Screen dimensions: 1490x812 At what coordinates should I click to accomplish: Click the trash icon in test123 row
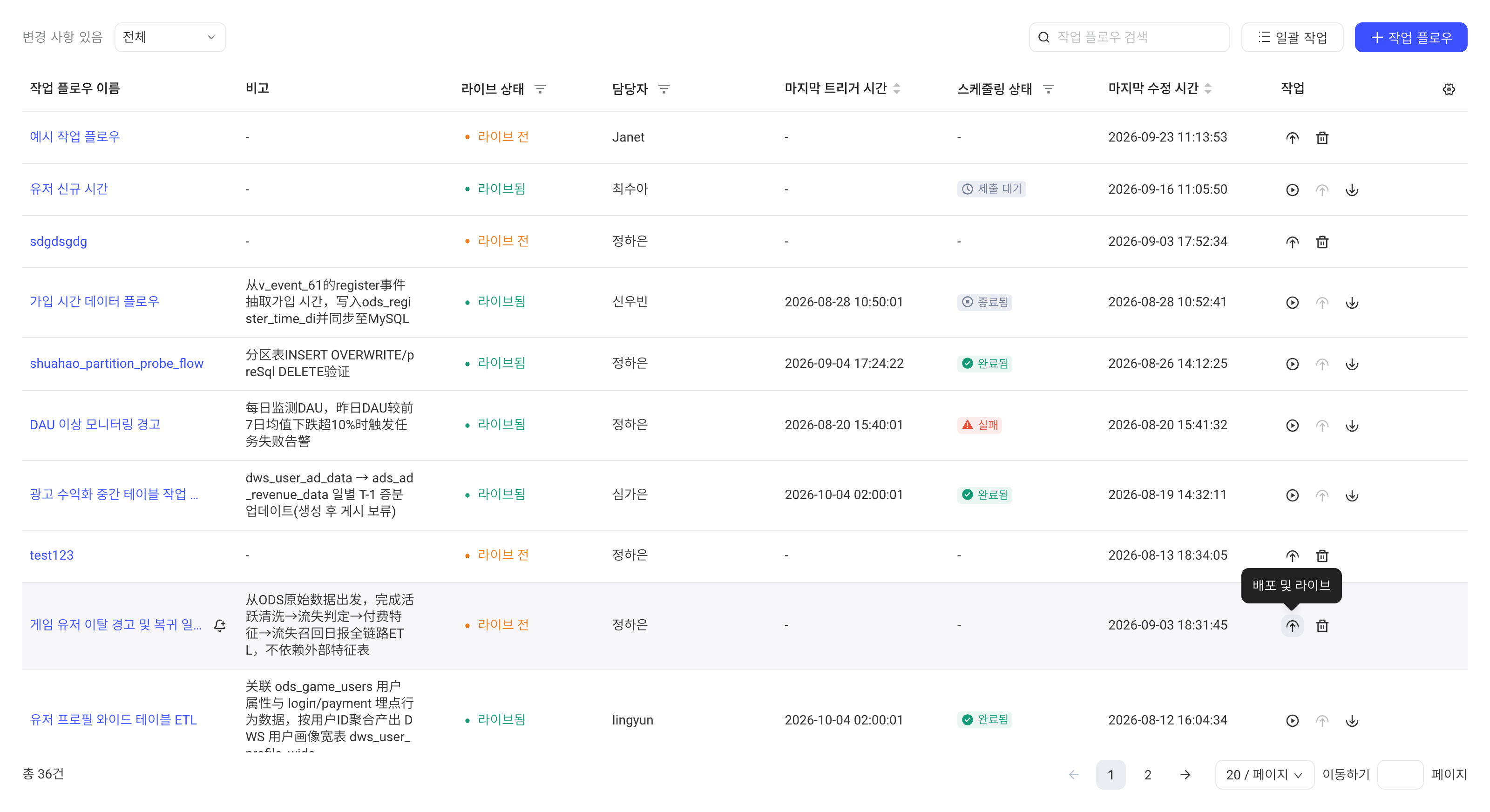tap(1322, 556)
